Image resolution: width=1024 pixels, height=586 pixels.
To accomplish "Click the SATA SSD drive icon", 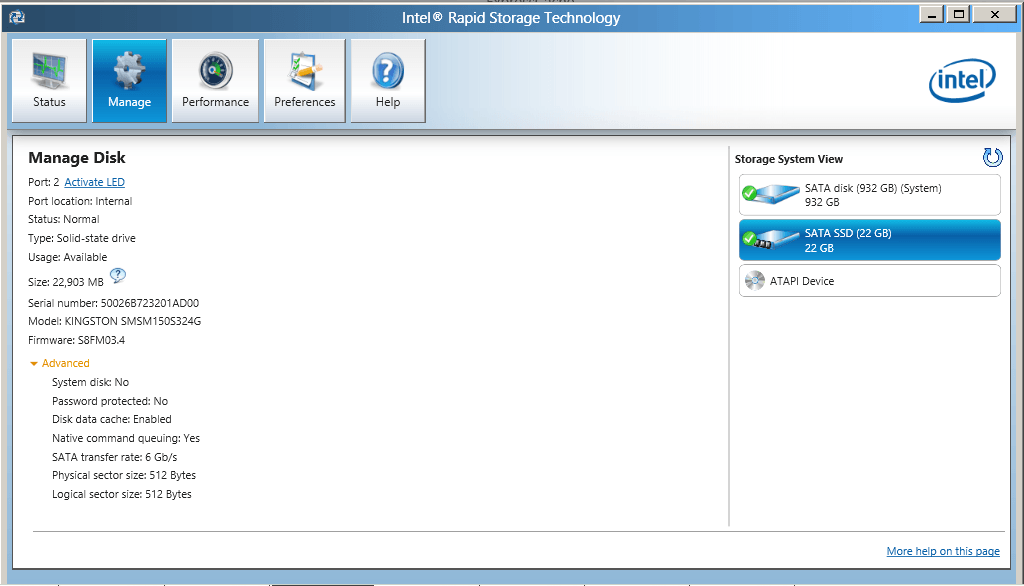I will 771,239.
